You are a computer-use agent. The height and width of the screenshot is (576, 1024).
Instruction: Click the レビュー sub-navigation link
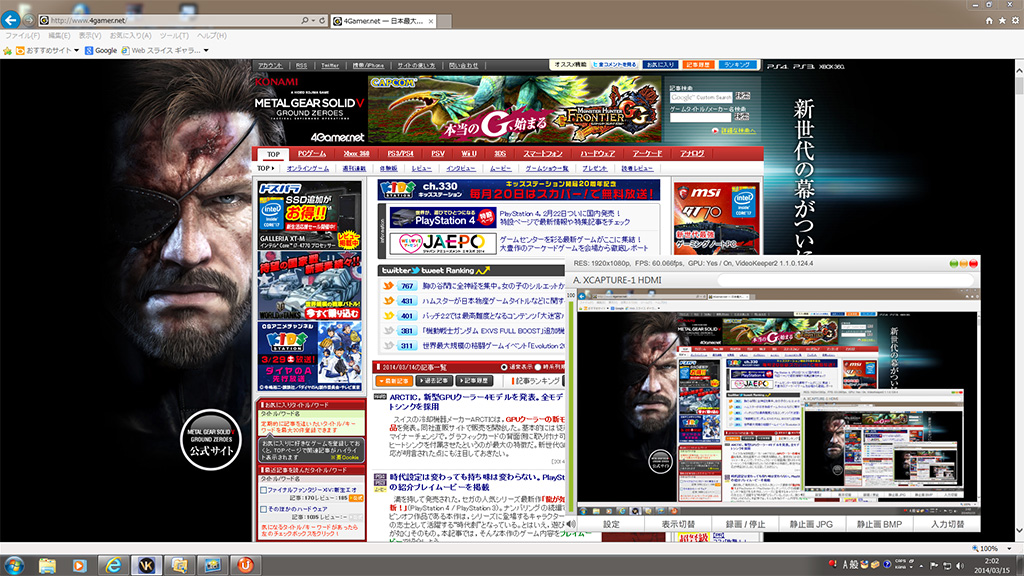click(x=421, y=168)
